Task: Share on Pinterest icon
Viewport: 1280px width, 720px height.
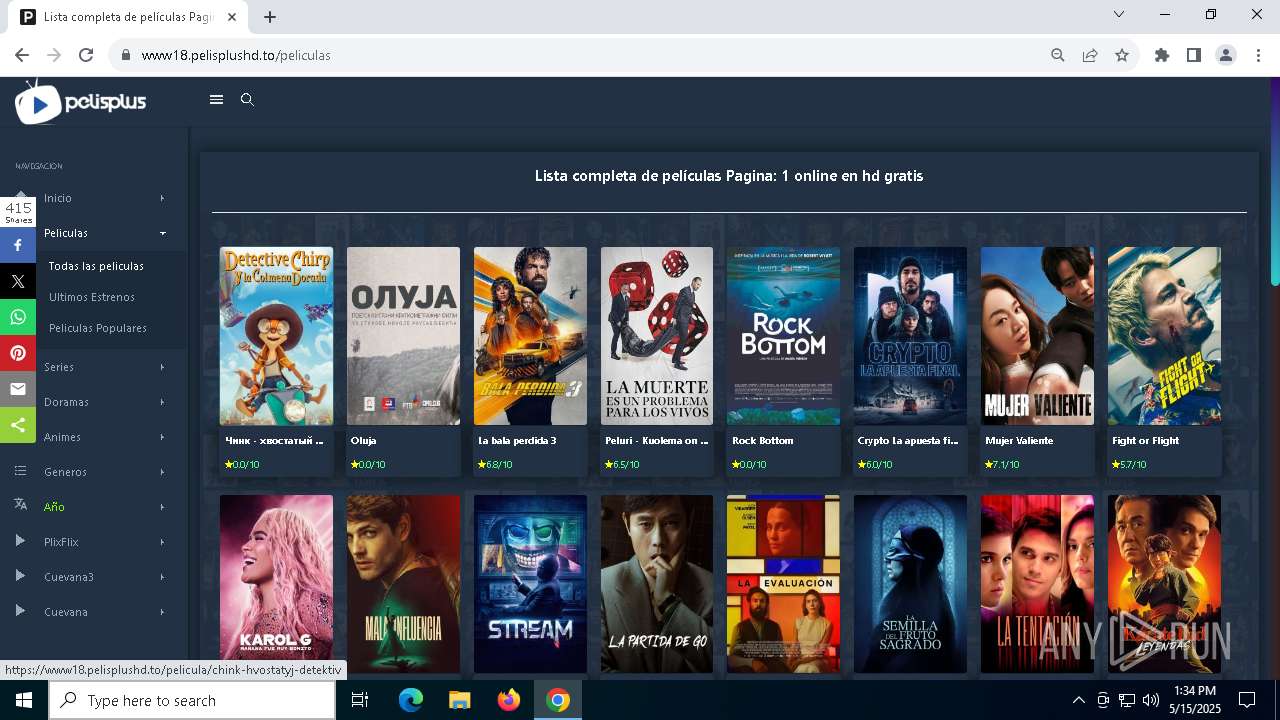Action: point(18,353)
